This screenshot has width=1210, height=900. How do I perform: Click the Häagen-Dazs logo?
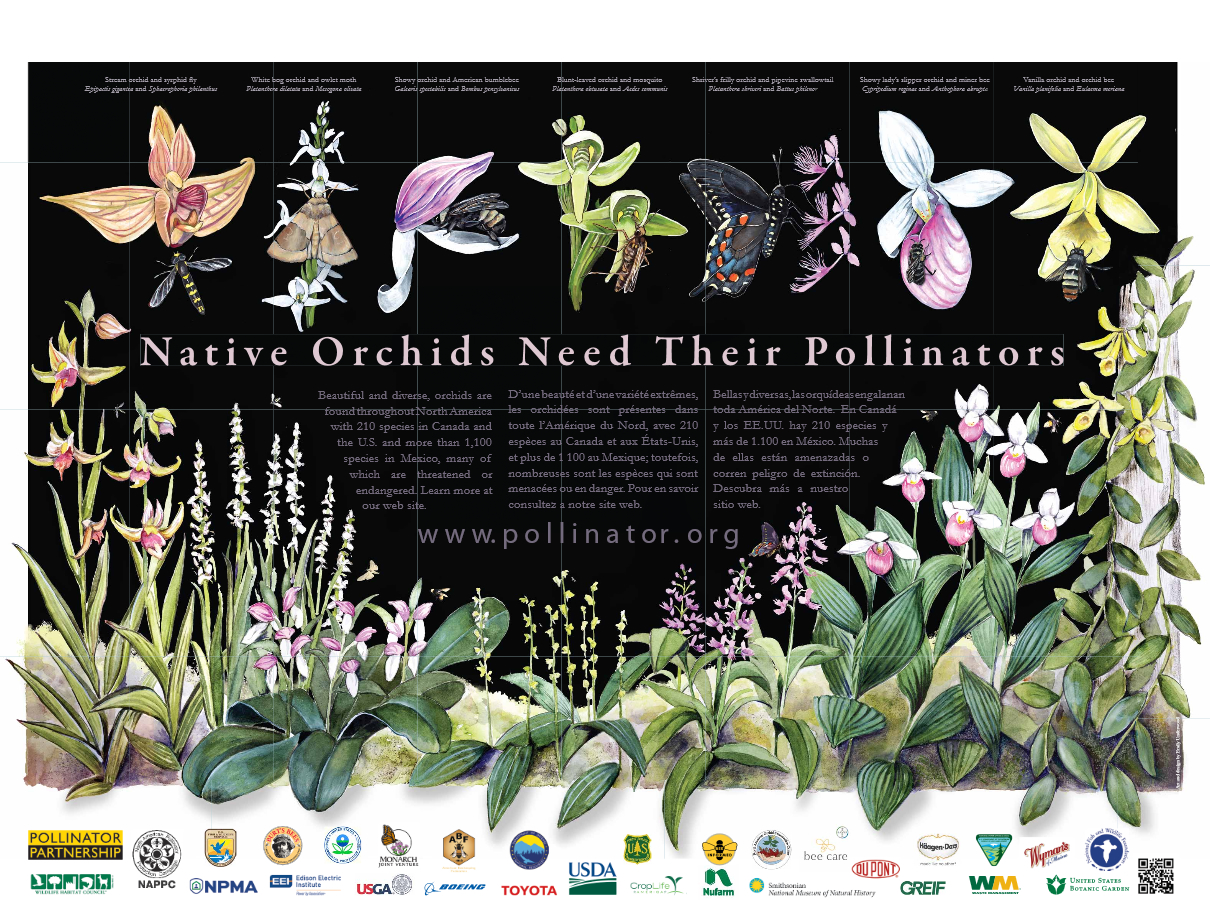click(937, 846)
